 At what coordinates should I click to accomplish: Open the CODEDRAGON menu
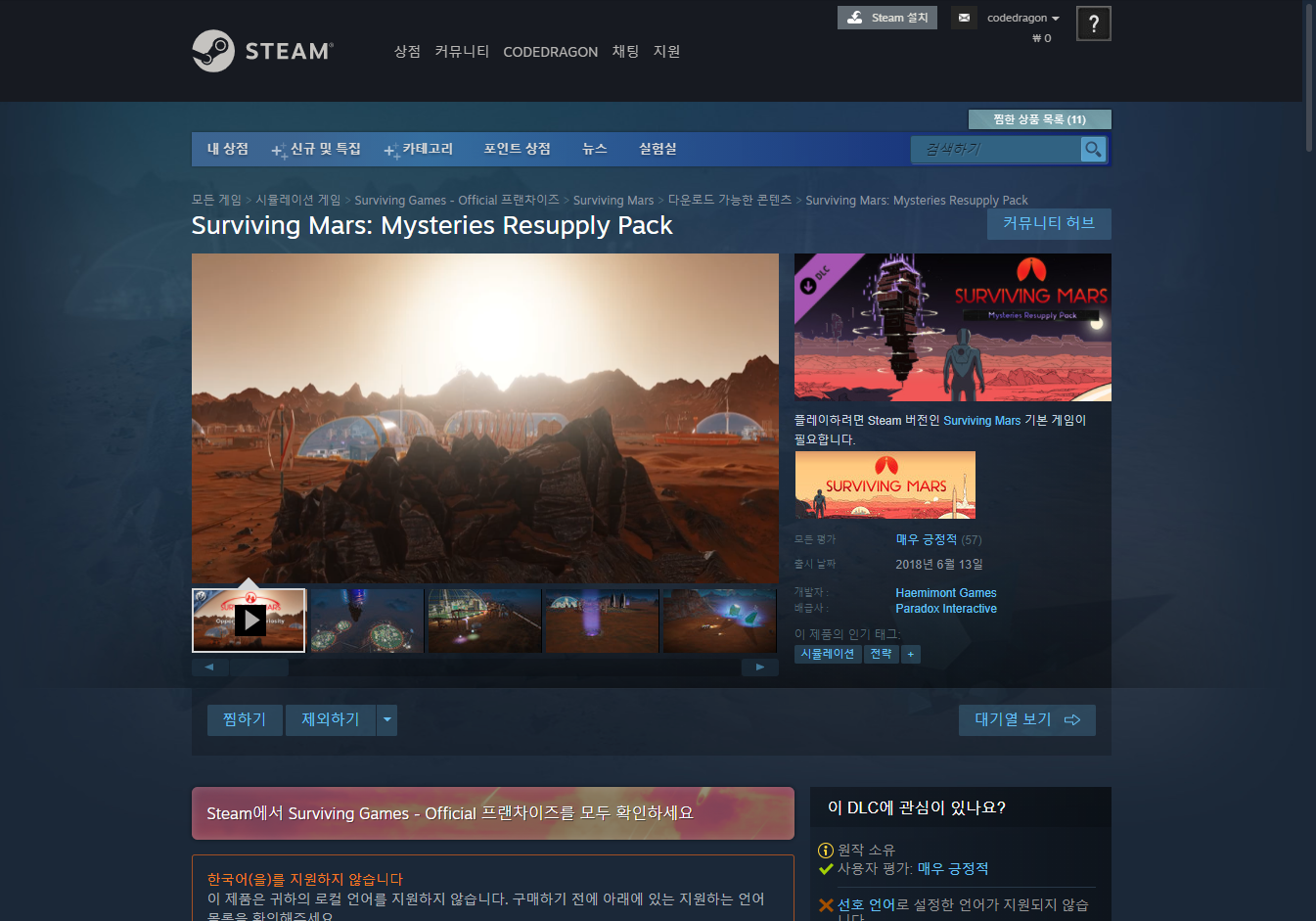click(x=550, y=52)
